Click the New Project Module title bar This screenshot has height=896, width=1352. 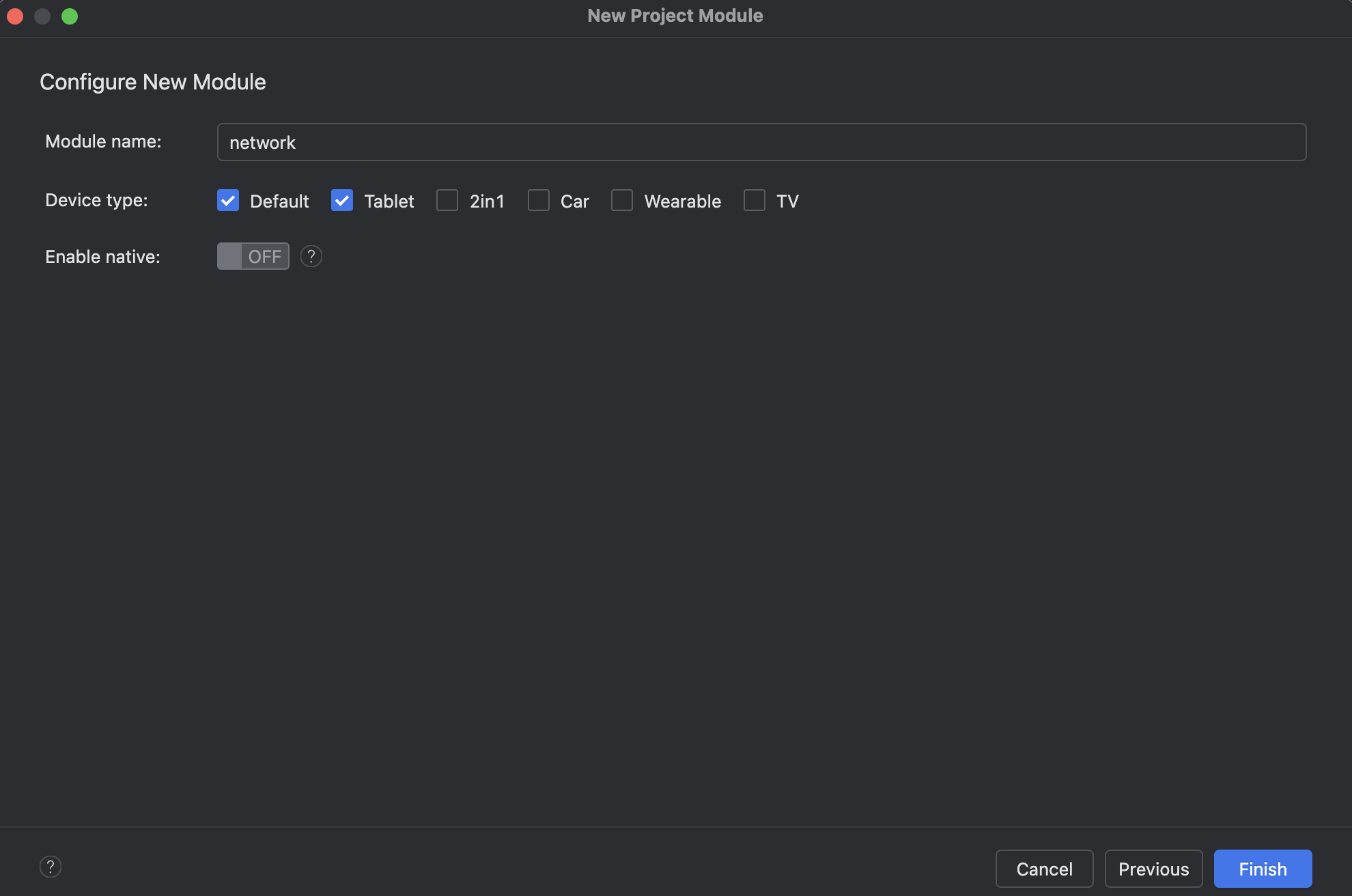point(675,16)
